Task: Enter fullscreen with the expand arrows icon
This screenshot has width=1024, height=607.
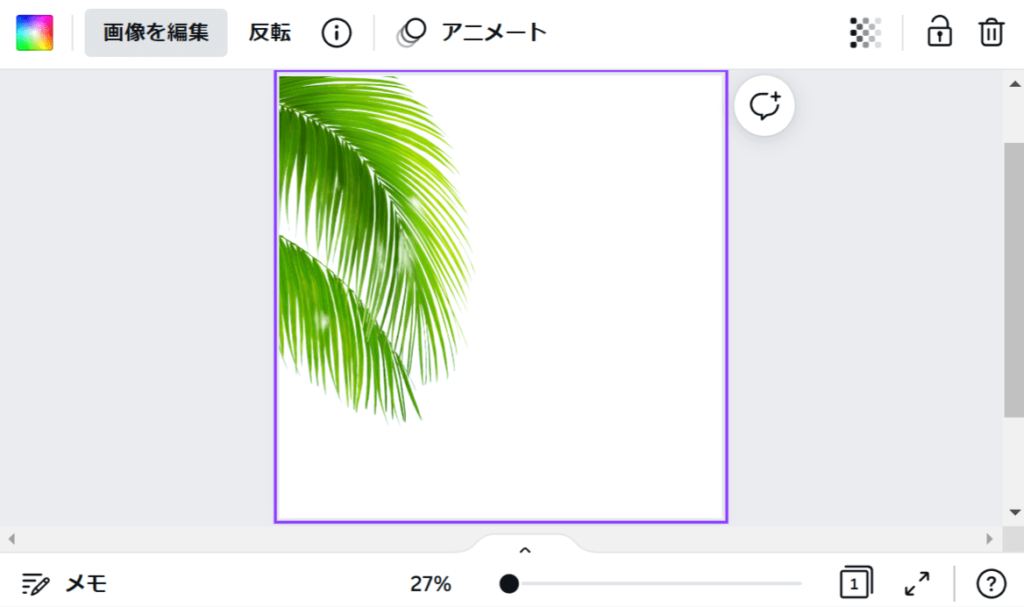Action: click(x=917, y=583)
